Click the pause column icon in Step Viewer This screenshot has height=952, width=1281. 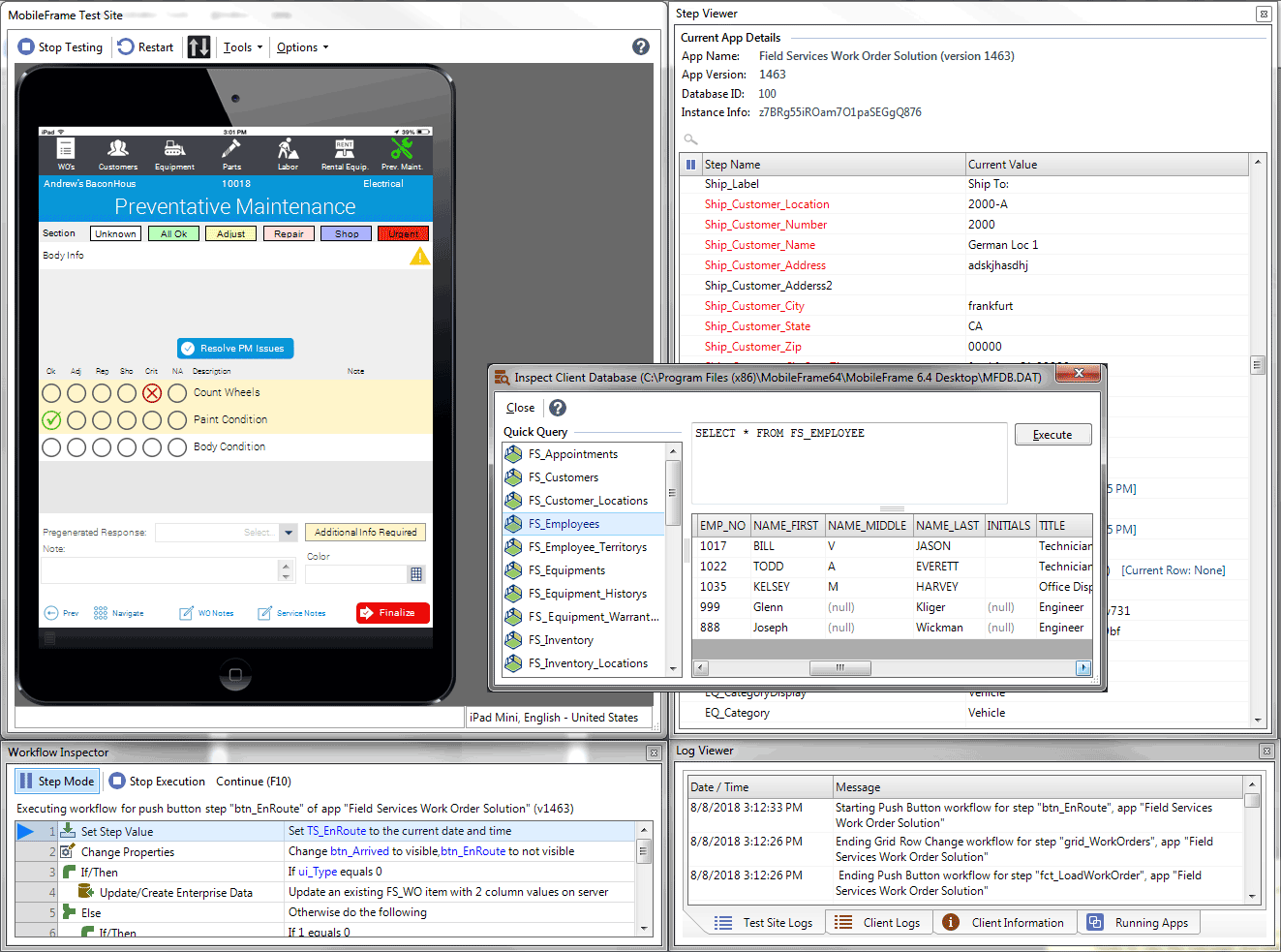[x=690, y=165]
